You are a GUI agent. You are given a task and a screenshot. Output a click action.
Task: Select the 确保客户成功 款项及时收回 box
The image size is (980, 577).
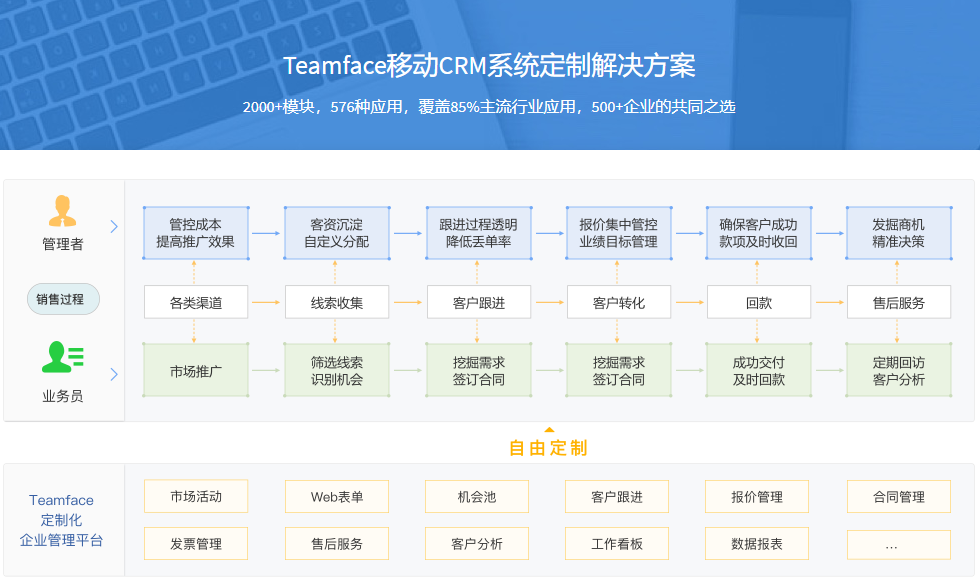click(x=759, y=233)
